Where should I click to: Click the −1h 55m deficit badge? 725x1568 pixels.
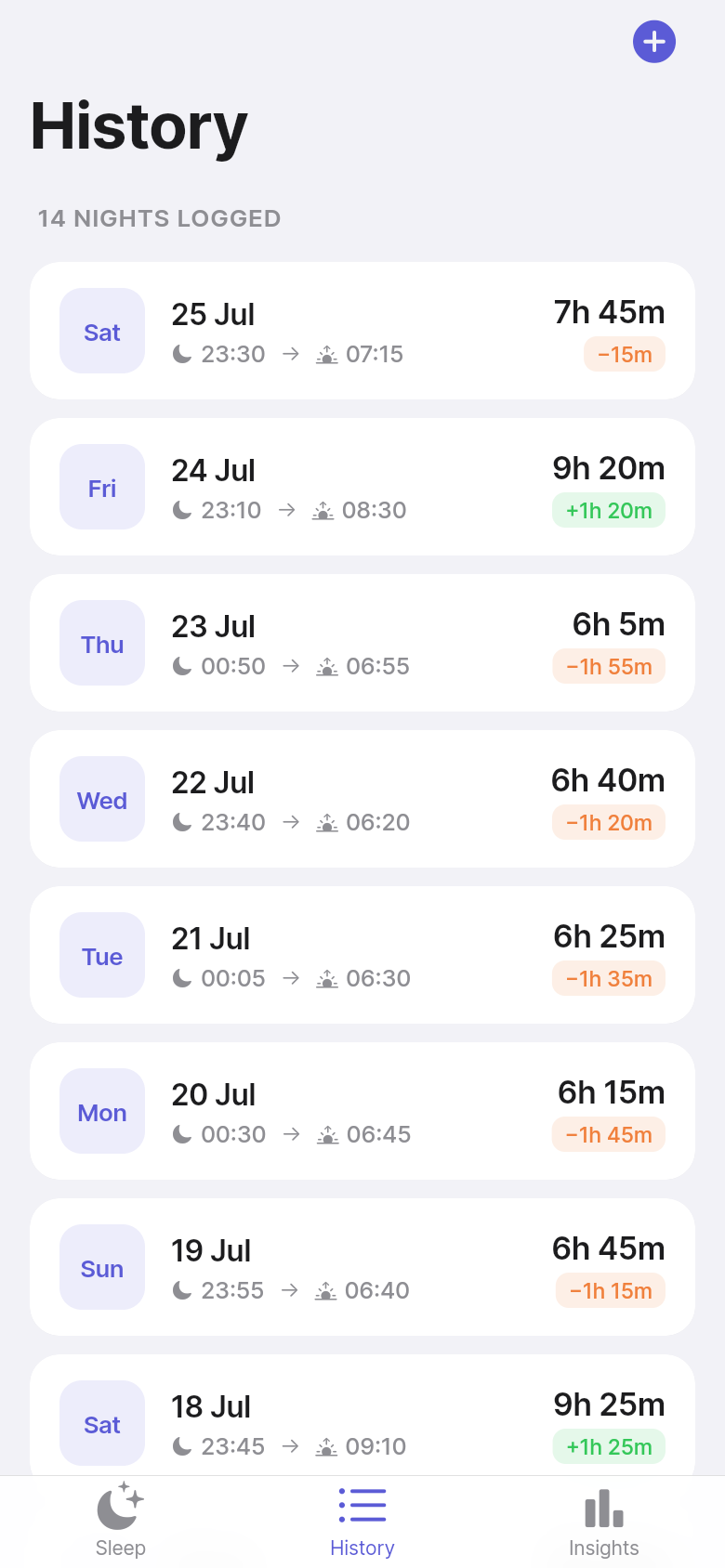click(609, 666)
